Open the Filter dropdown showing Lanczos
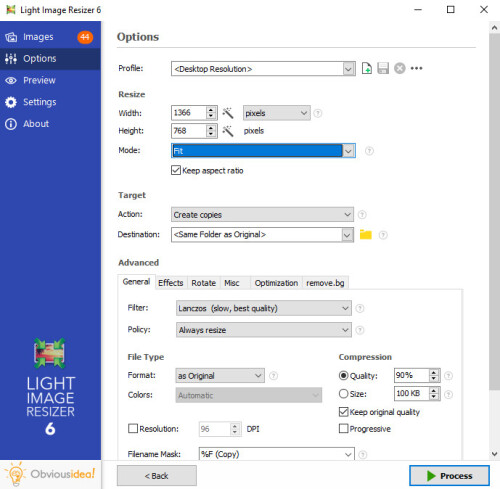 264,308
